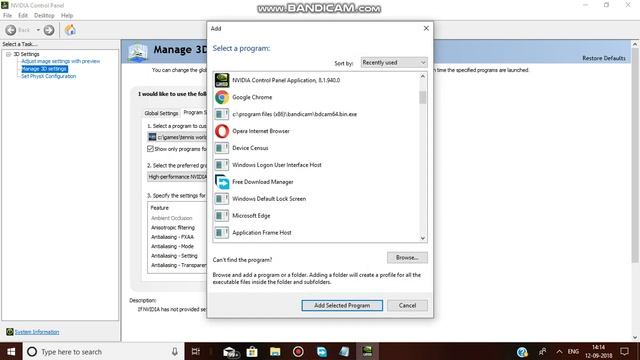Open the program to customize dropdown

click(x=177, y=137)
